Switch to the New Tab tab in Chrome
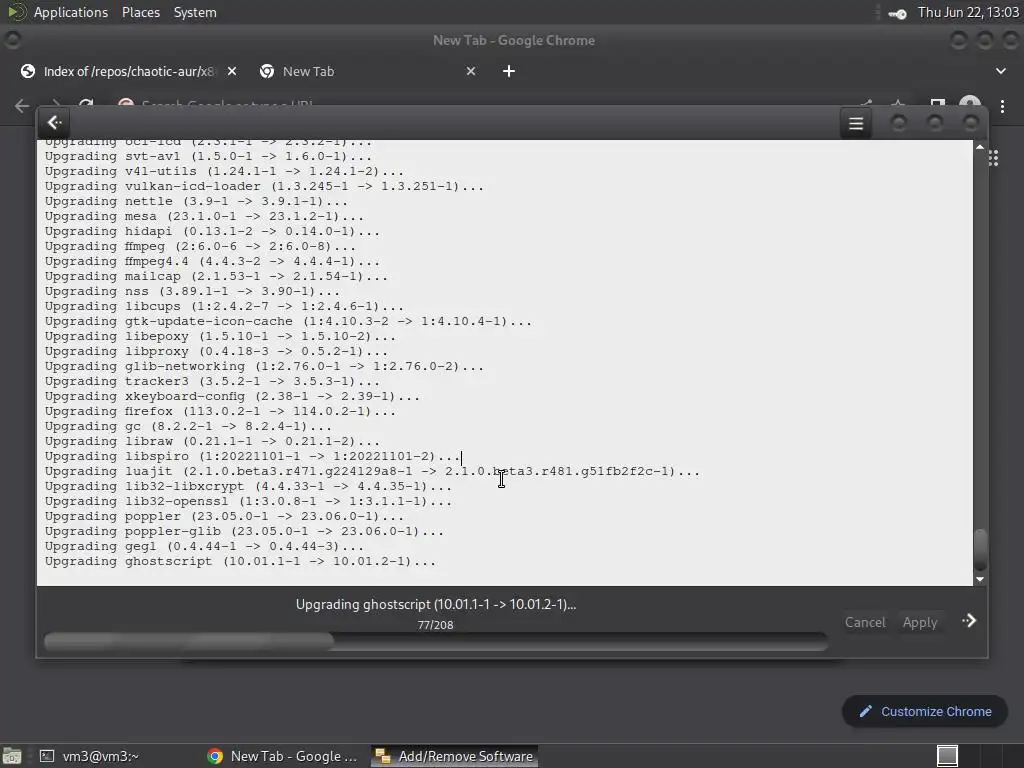Viewport: 1024px width, 768px height. (x=369, y=71)
